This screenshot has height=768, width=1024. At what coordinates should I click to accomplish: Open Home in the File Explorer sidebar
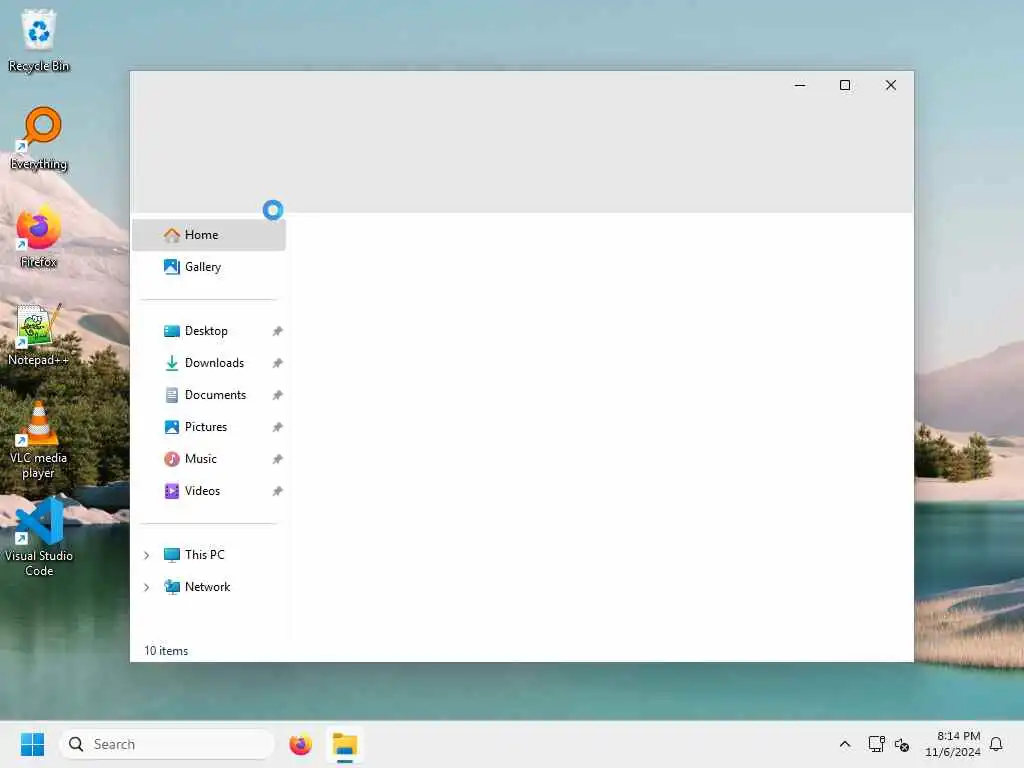[x=208, y=235]
